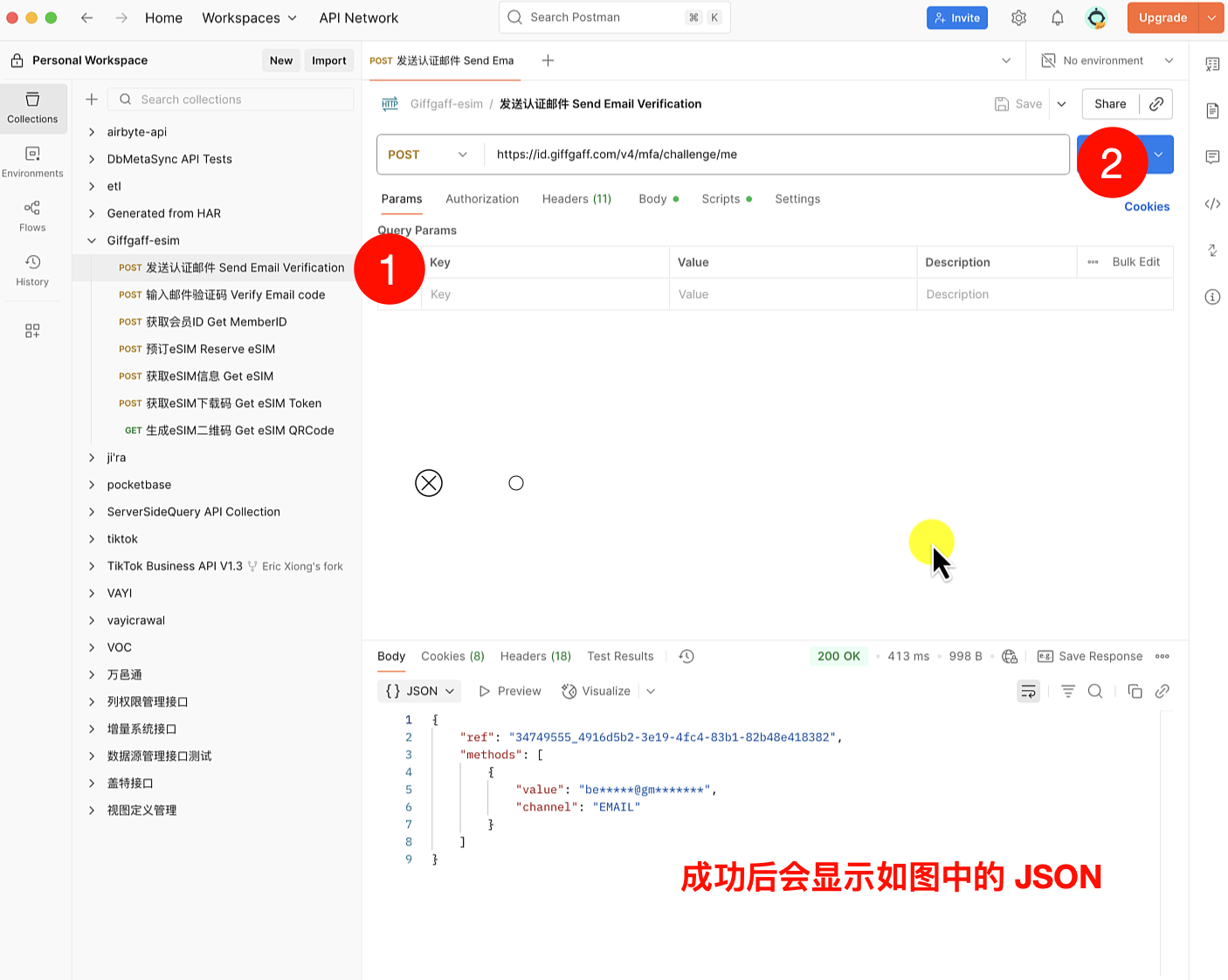Click the Save Response button

(x=1090, y=656)
